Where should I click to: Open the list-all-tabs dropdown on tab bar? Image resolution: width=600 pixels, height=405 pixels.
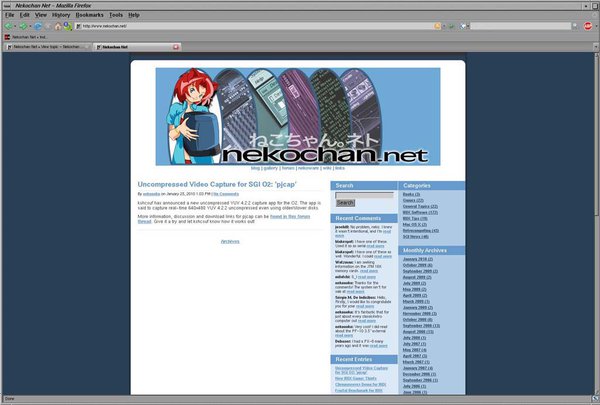(x=595, y=47)
